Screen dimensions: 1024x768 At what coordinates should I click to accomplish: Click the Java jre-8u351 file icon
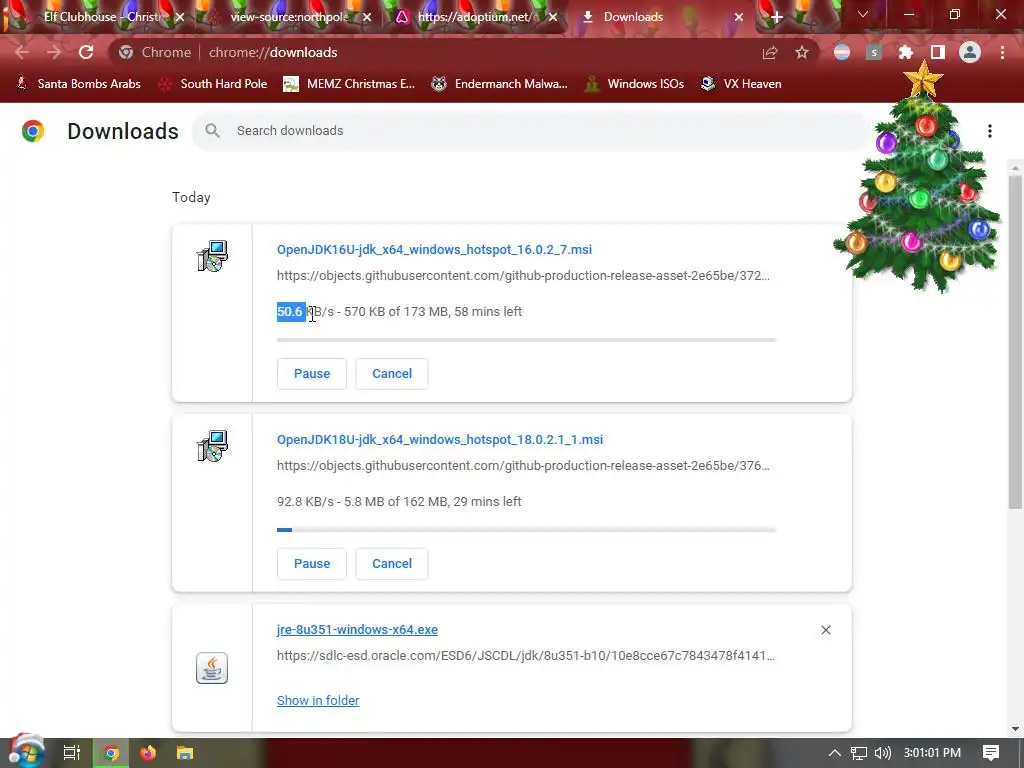[x=212, y=668]
